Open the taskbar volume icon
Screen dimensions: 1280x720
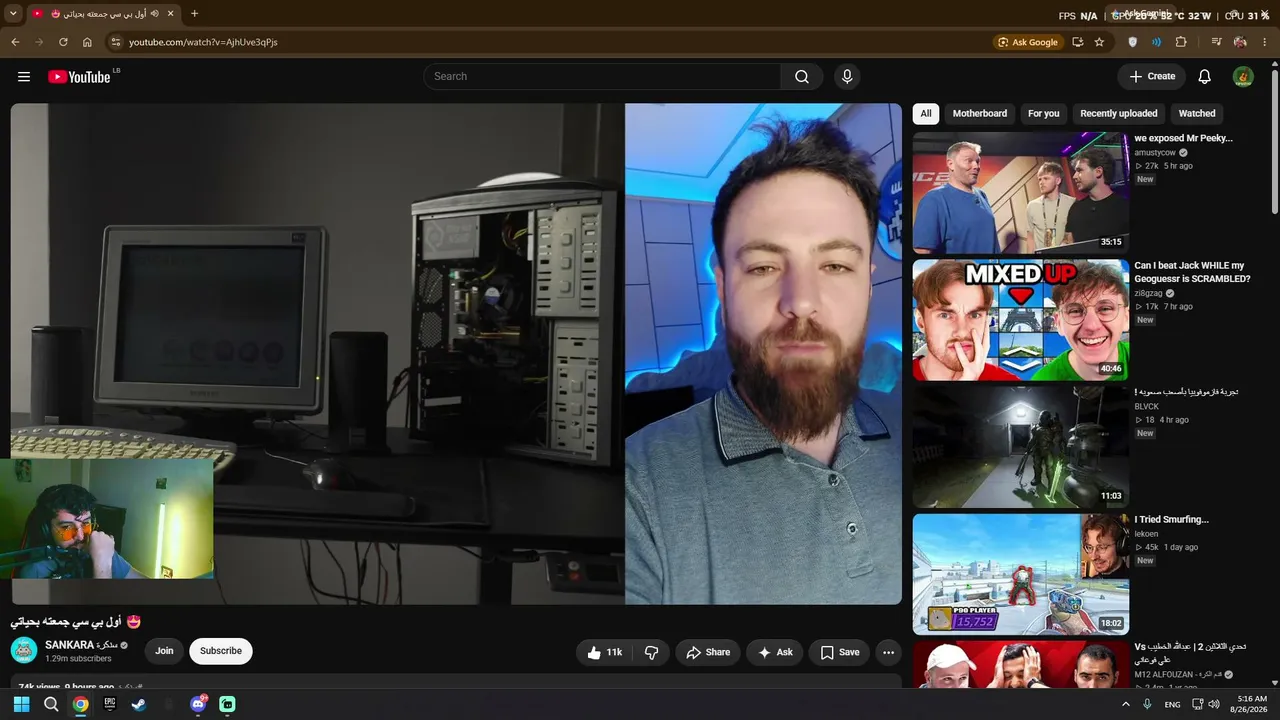click(1214, 704)
